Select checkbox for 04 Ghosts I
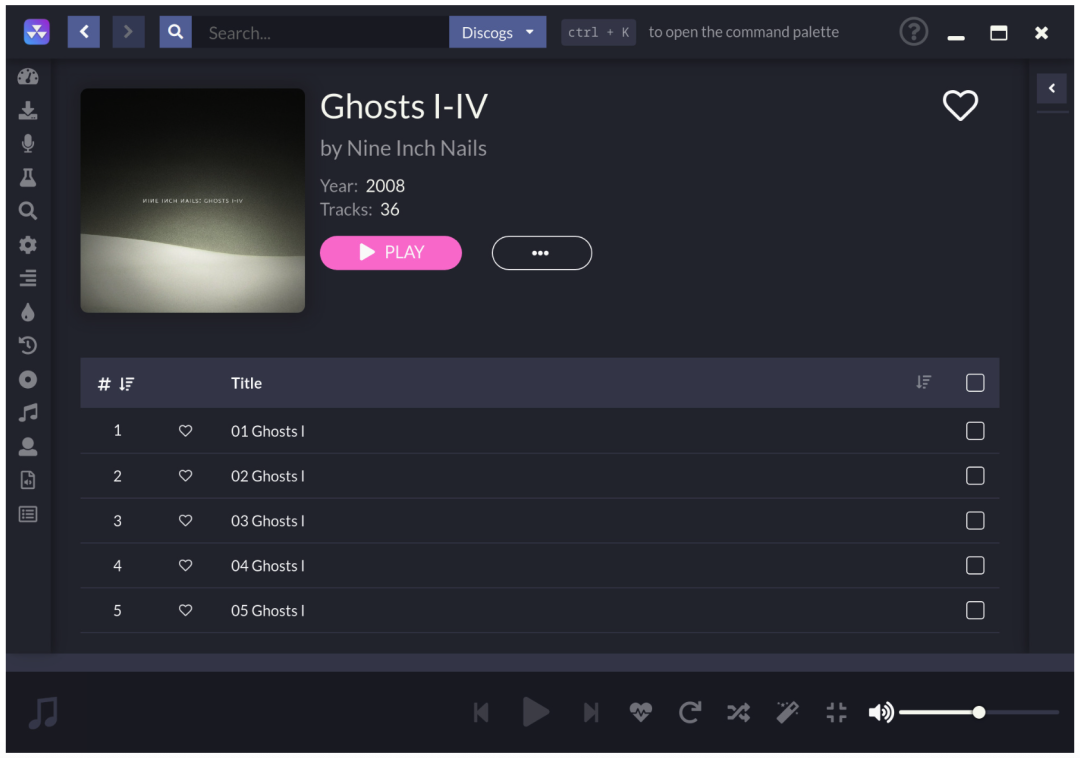This screenshot has height=758, width=1080. tap(975, 565)
